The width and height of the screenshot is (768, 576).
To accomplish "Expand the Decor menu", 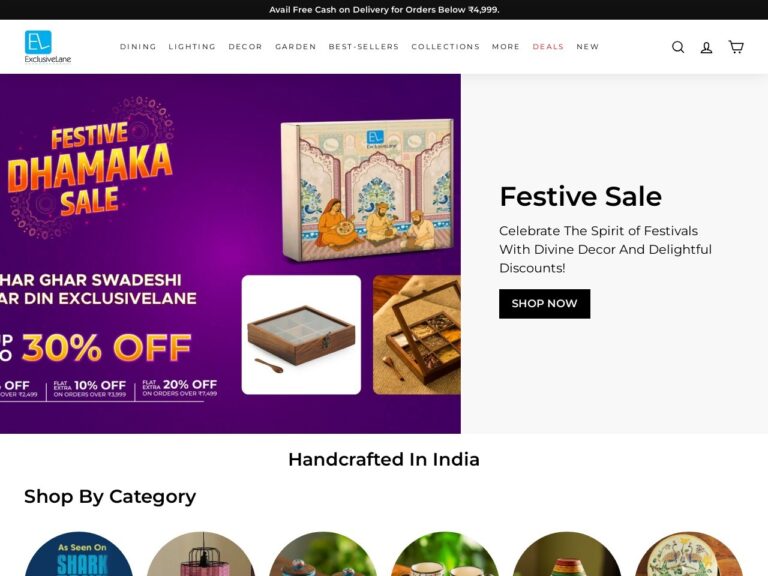I will coord(245,47).
